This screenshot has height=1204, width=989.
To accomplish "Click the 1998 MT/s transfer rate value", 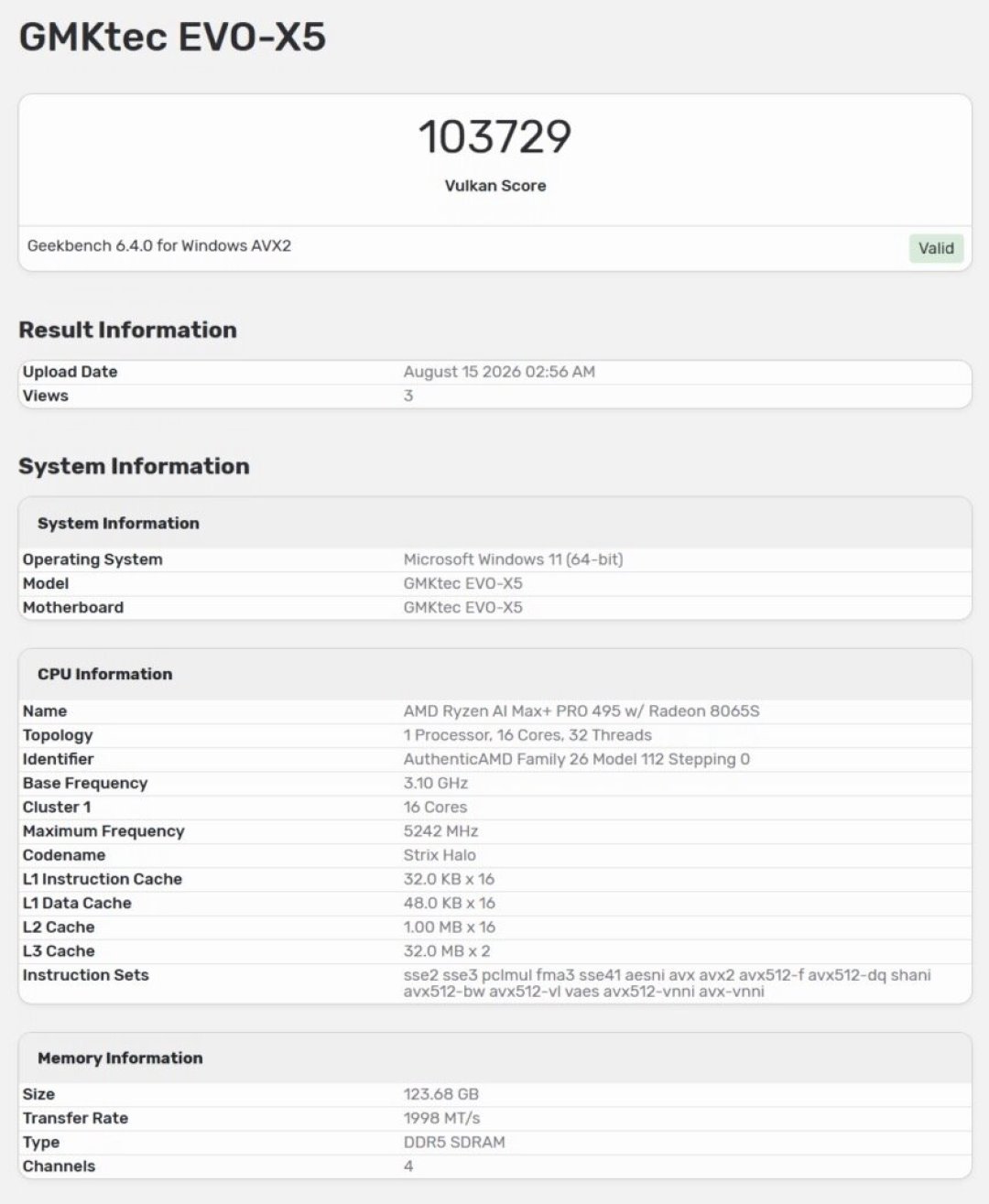I will [x=441, y=1118].
